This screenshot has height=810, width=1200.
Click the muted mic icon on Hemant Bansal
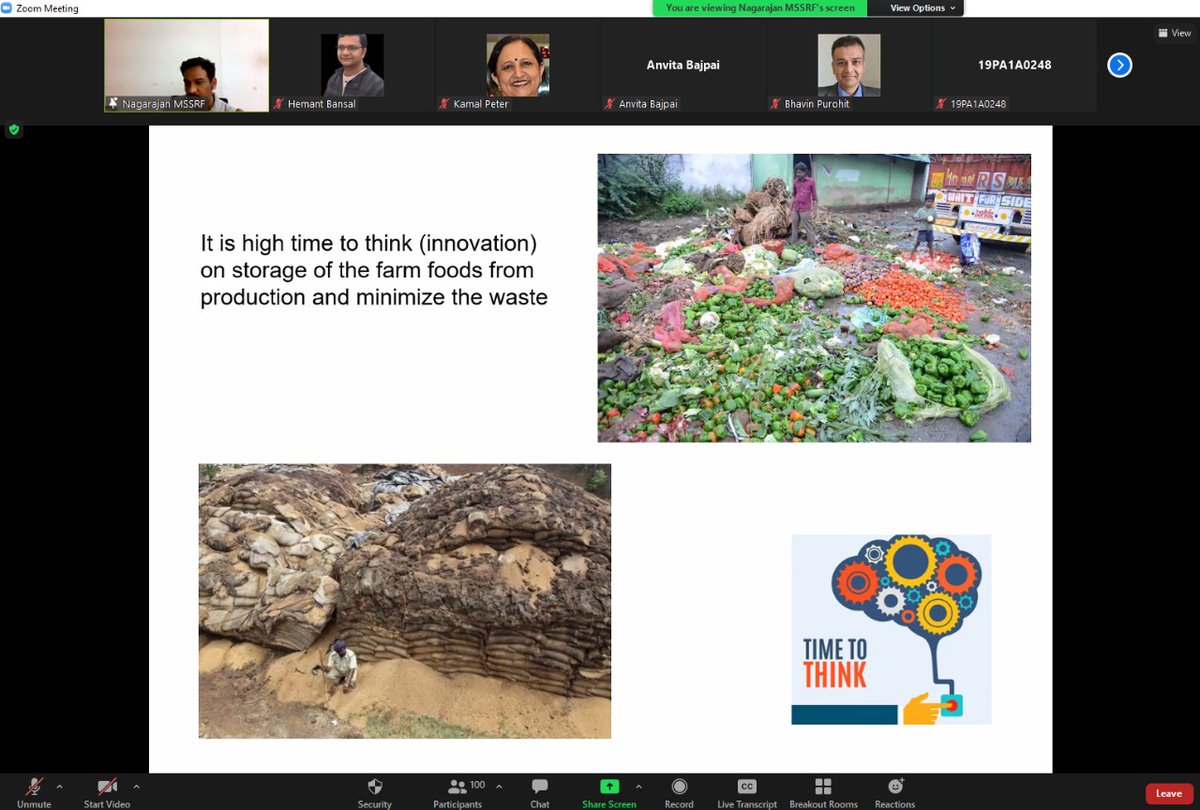(279, 103)
